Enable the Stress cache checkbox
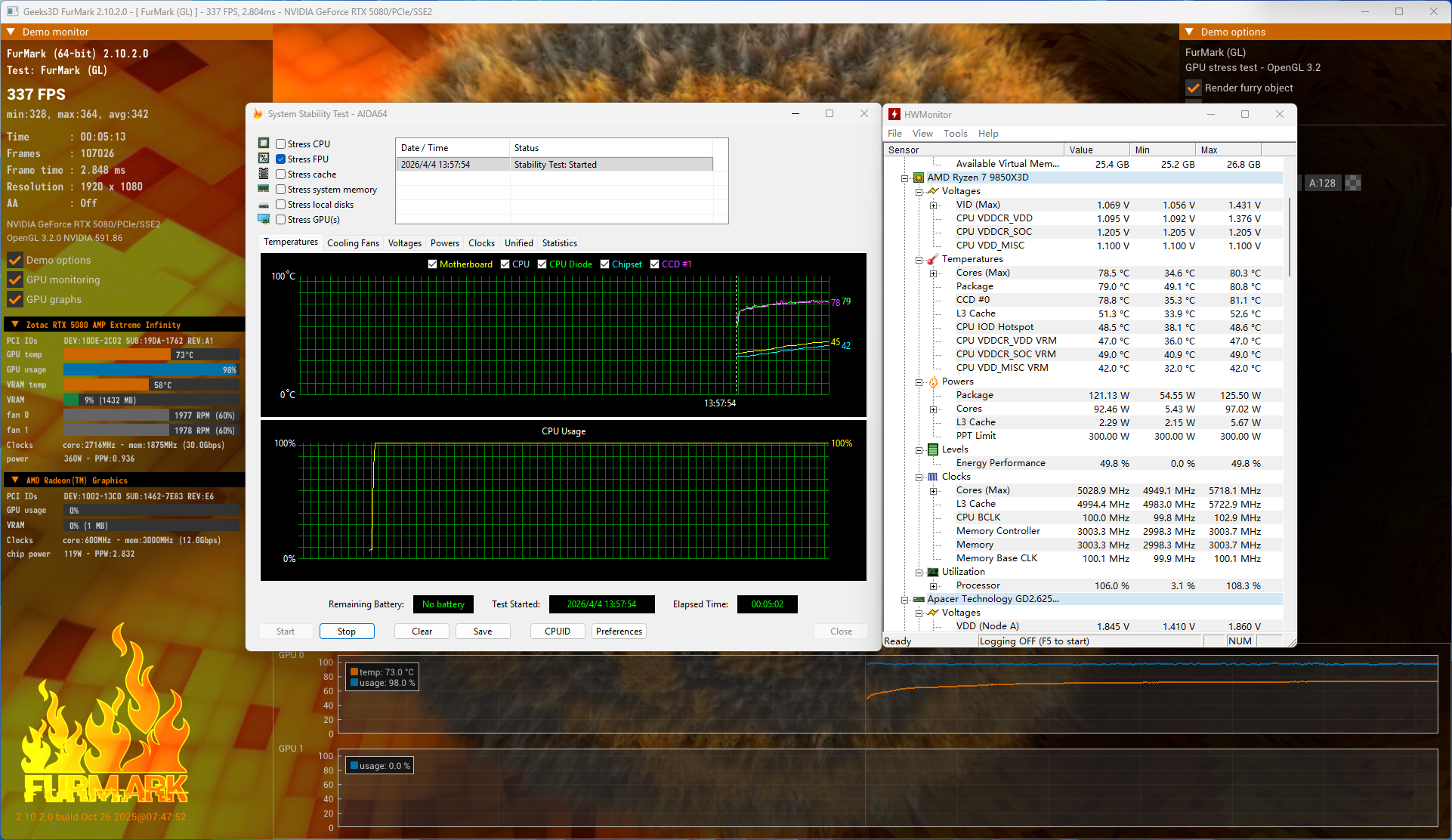This screenshot has width=1452, height=840. pyautogui.click(x=281, y=174)
